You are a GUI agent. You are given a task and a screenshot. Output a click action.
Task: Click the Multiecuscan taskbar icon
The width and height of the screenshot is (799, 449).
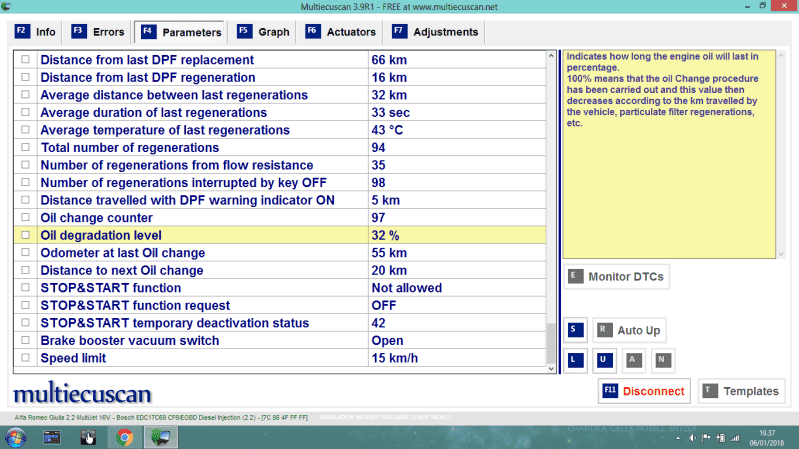161,438
